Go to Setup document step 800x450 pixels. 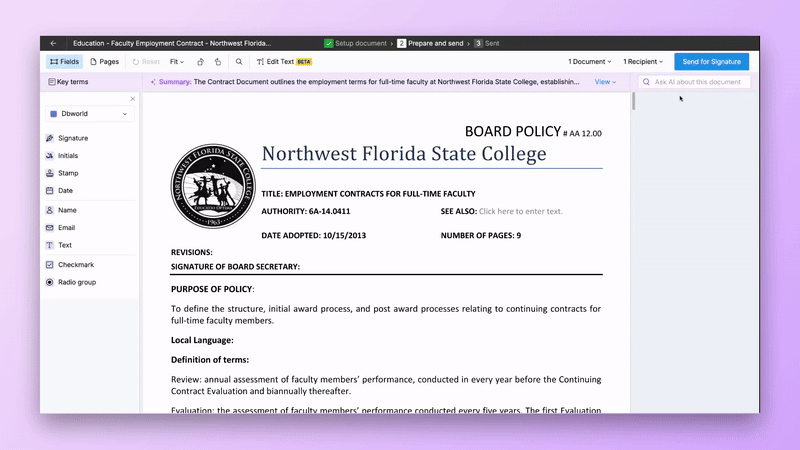click(356, 43)
